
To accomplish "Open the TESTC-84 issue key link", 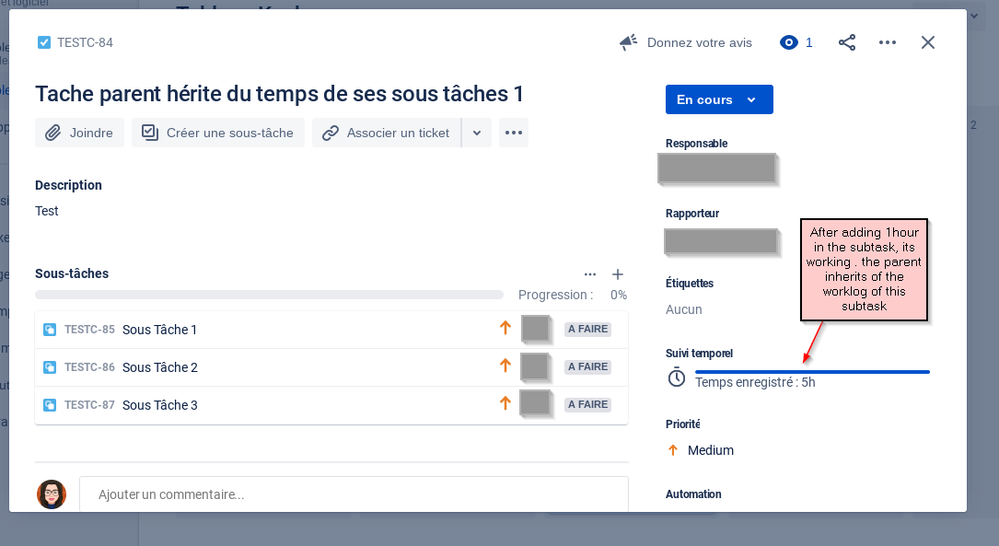I will 85,43.
